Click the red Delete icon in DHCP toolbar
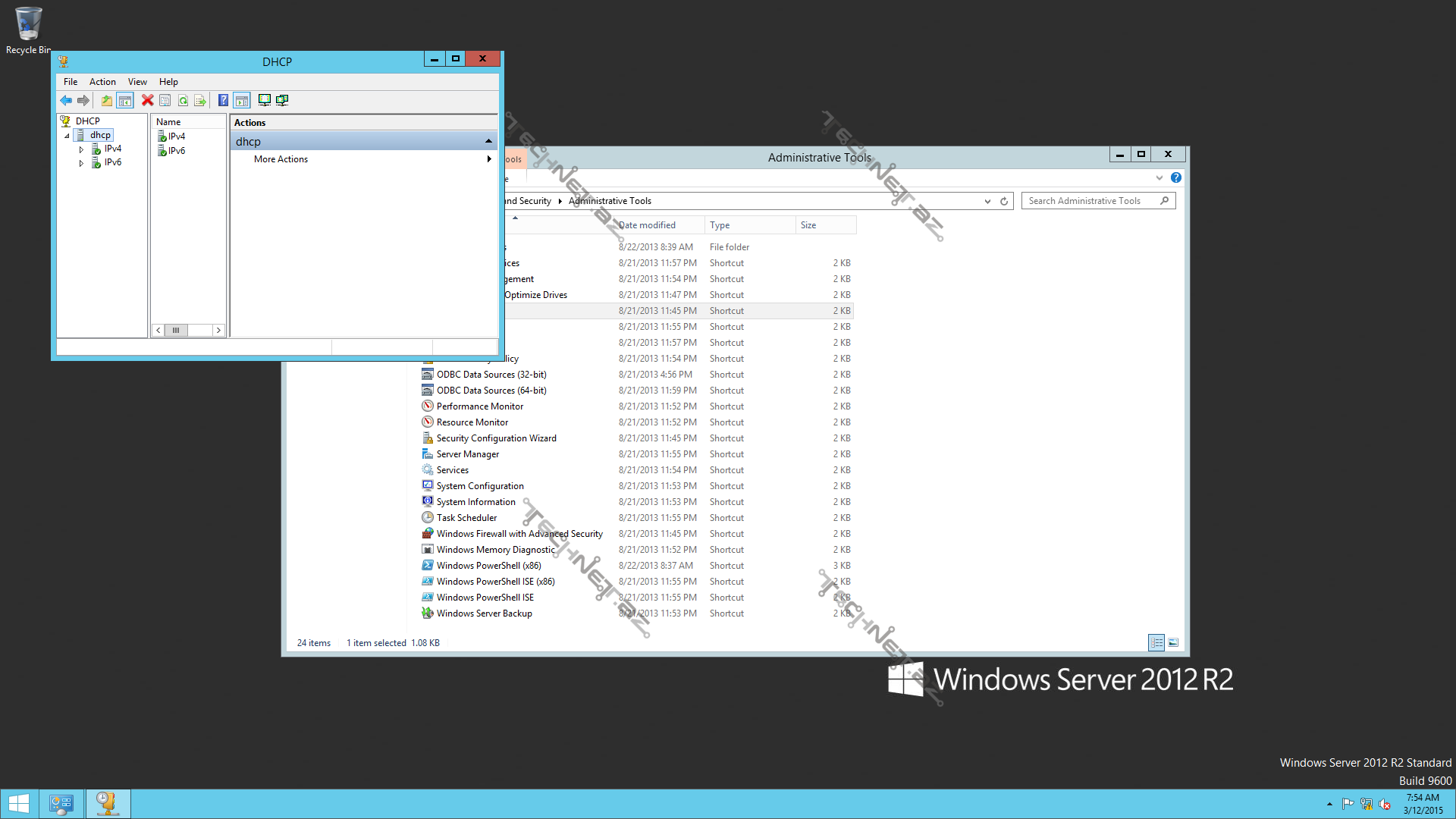 [x=147, y=100]
